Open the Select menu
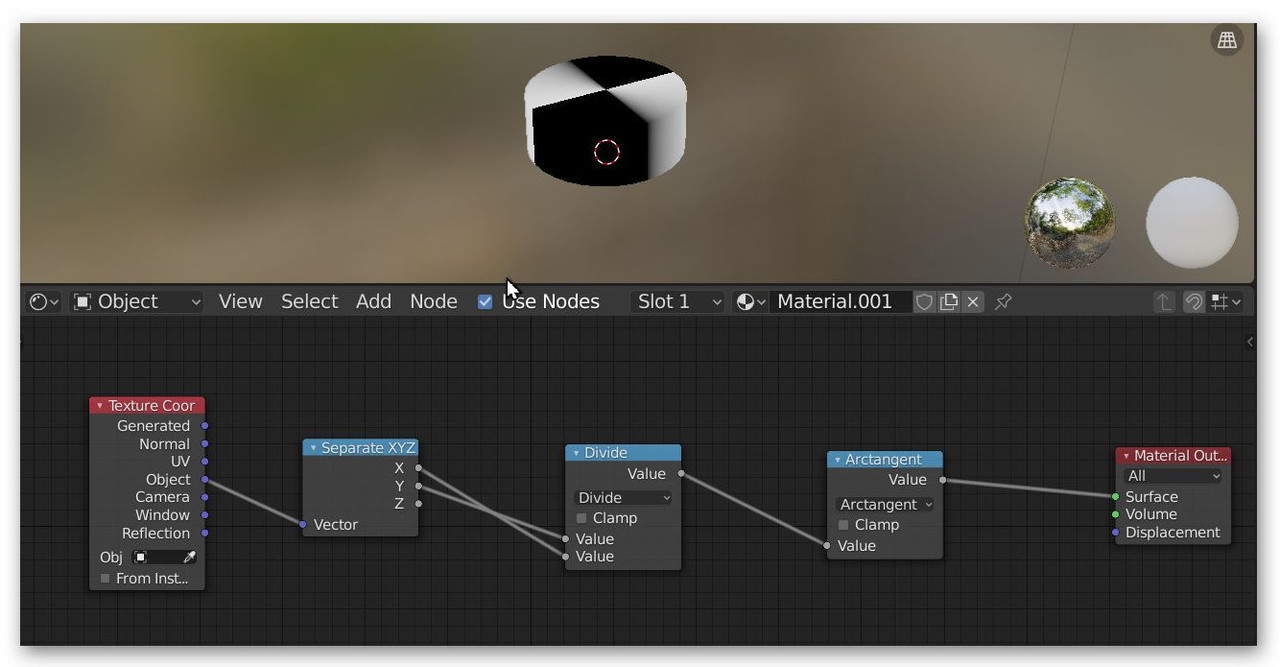Image resolution: width=1280 pixels, height=667 pixels. click(x=309, y=302)
